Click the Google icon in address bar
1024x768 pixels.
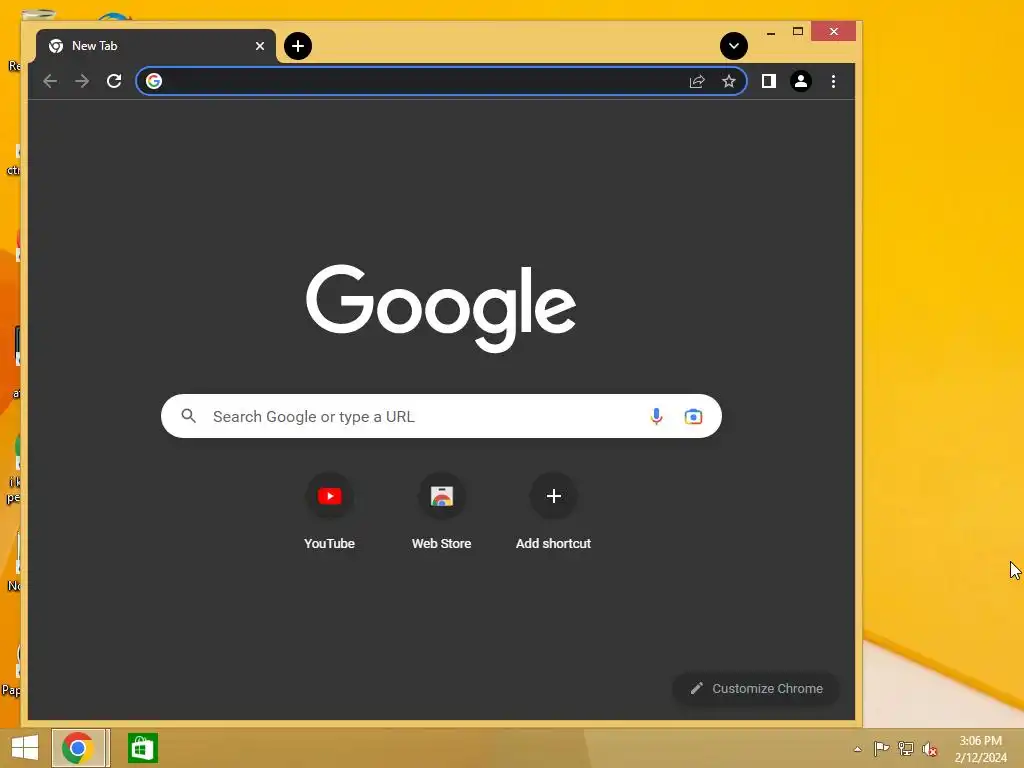[x=154, y=81]
